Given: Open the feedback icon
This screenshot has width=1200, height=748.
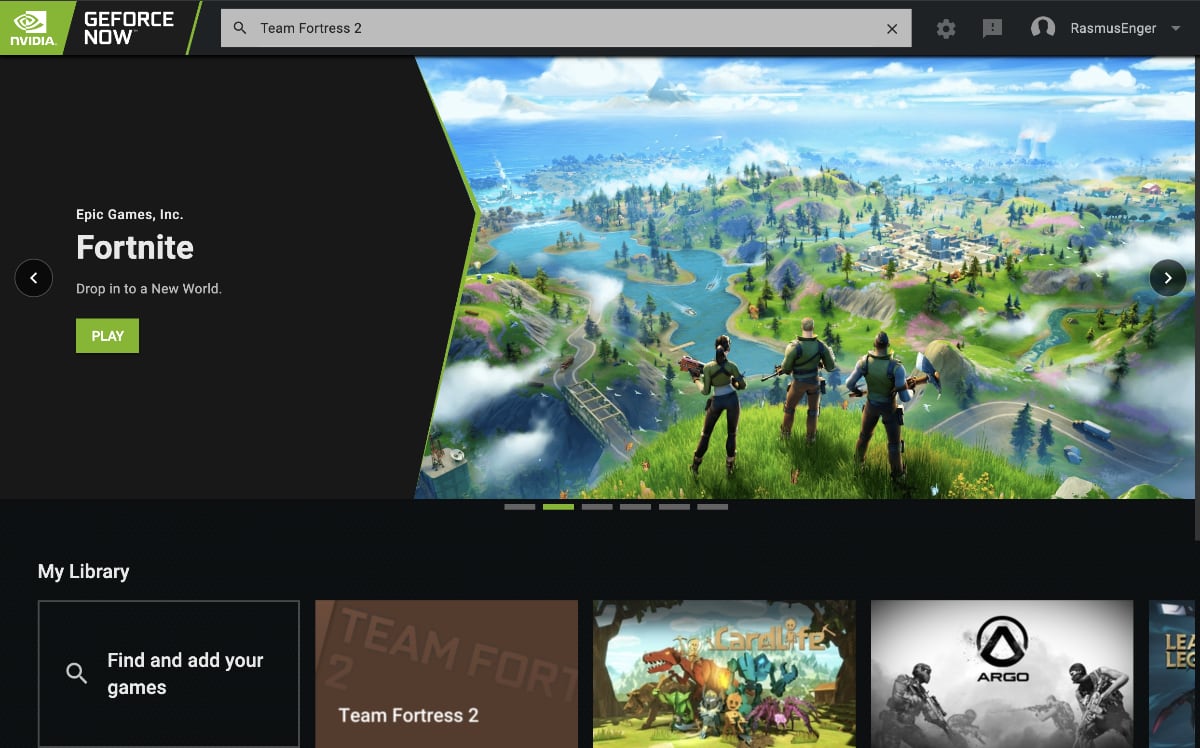Looking at the screenshot, I should click(x=992, y=28).
